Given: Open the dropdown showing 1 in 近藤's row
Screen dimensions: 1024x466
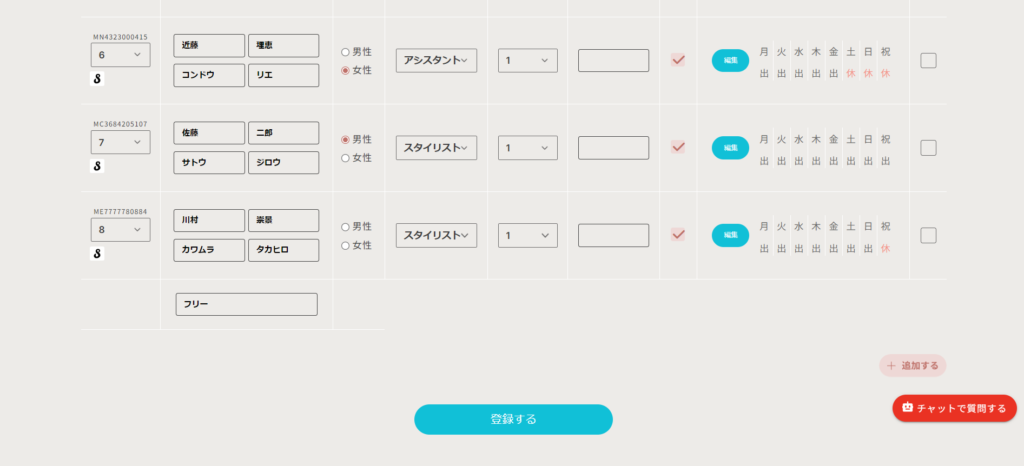Looking at the screenshot, I should (x=527, y=61).
